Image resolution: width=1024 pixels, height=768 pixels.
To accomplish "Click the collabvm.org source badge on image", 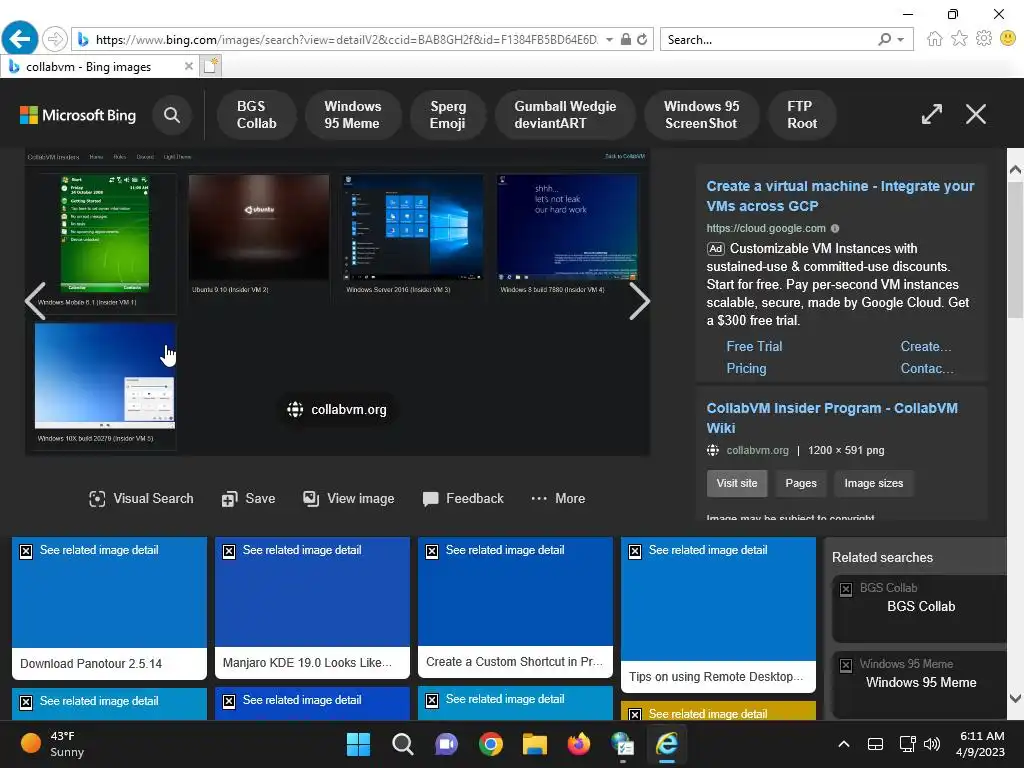I will [337, 409].
